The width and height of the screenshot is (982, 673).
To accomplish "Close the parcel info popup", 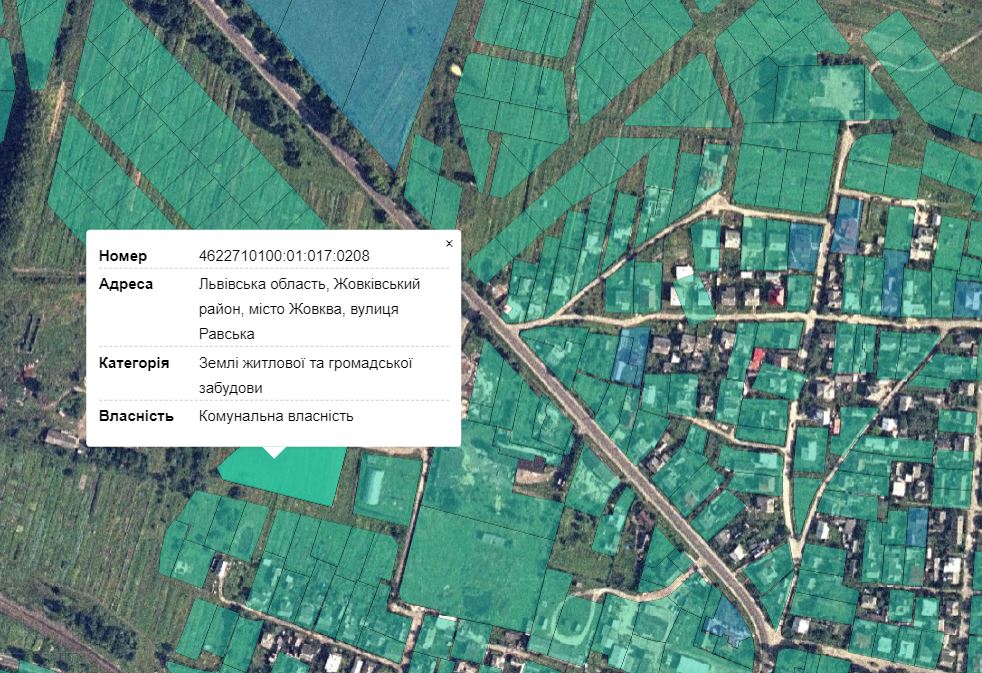I will (x=449, y=244).
